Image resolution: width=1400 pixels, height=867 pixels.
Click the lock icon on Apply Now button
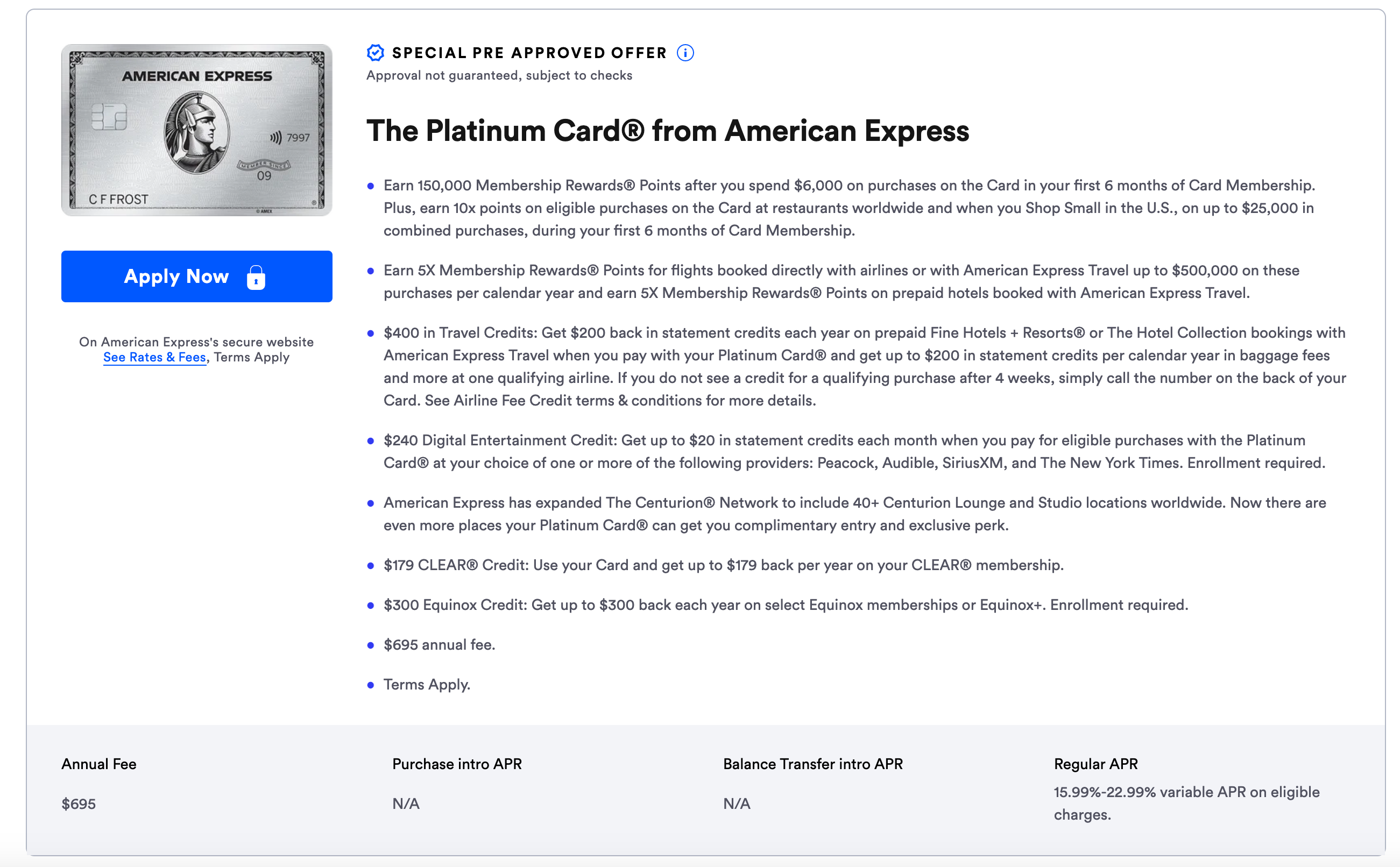point(256,277)
